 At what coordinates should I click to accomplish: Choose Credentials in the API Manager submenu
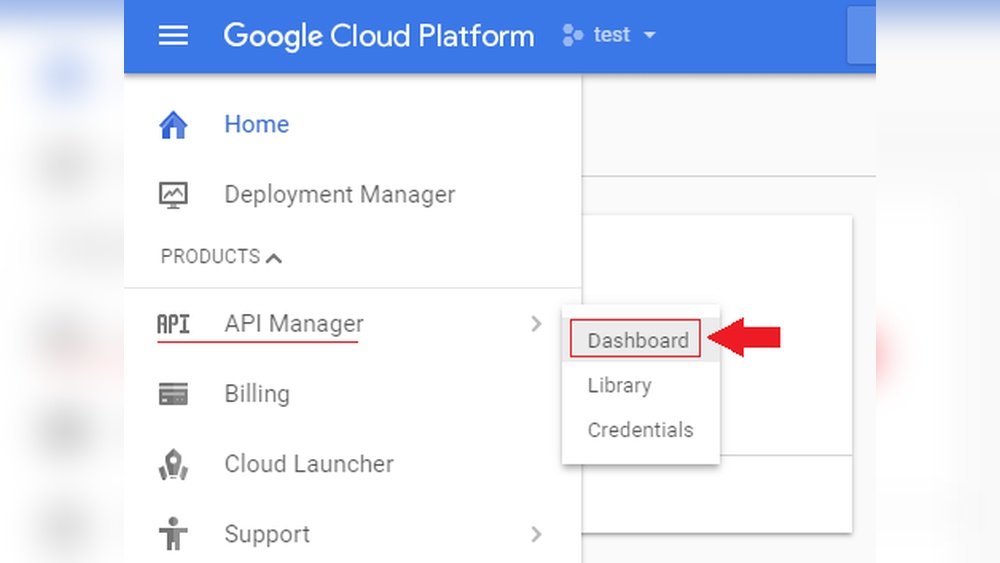click(x=640, y=430)
